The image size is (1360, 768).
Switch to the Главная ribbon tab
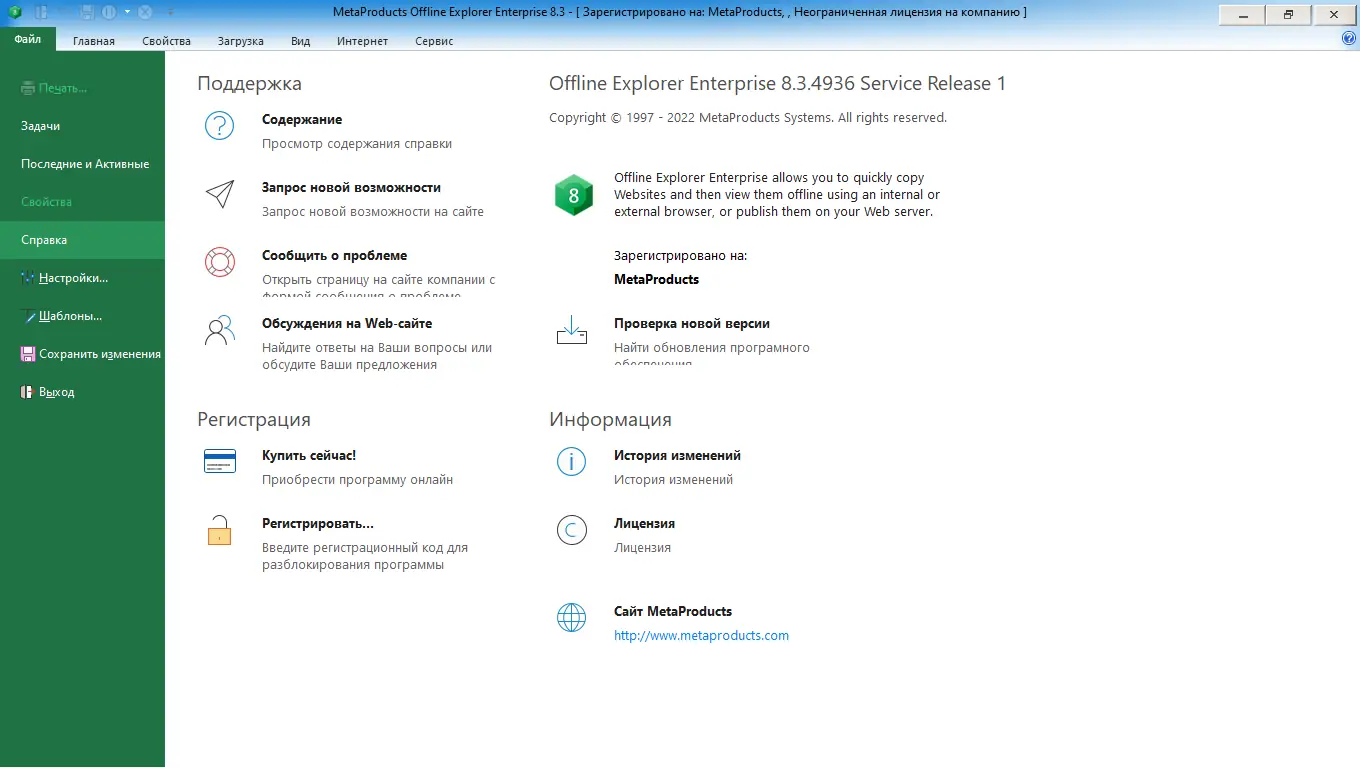point(94,41)
